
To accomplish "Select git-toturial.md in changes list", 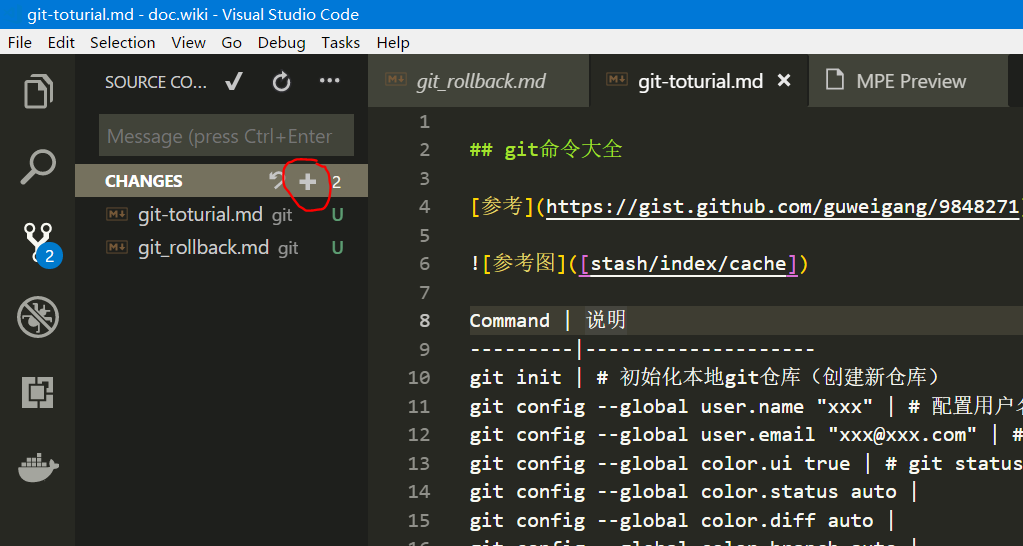I will click(221, 214).
